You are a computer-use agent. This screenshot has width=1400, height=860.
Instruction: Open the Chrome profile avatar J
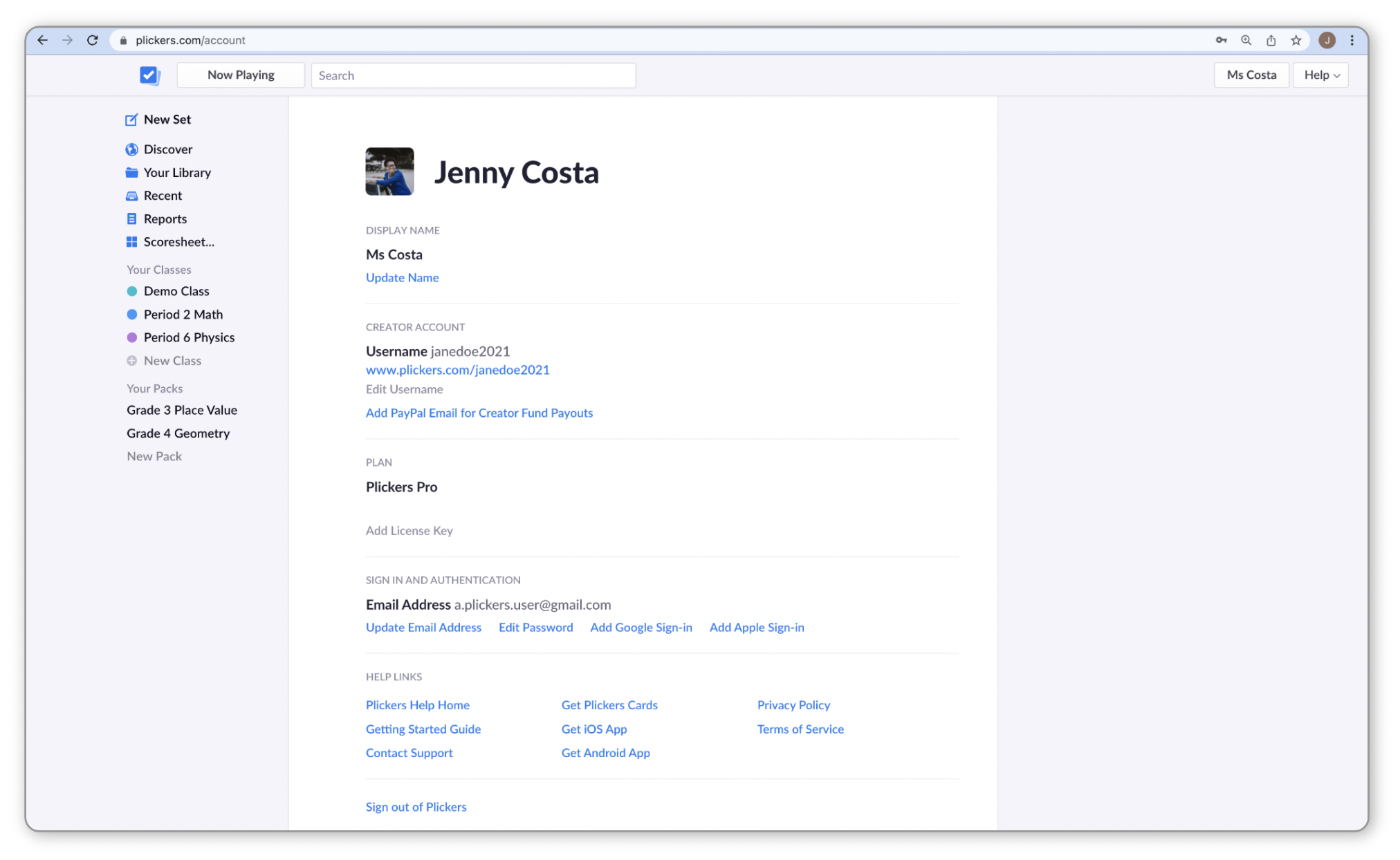coord(1327,40)
